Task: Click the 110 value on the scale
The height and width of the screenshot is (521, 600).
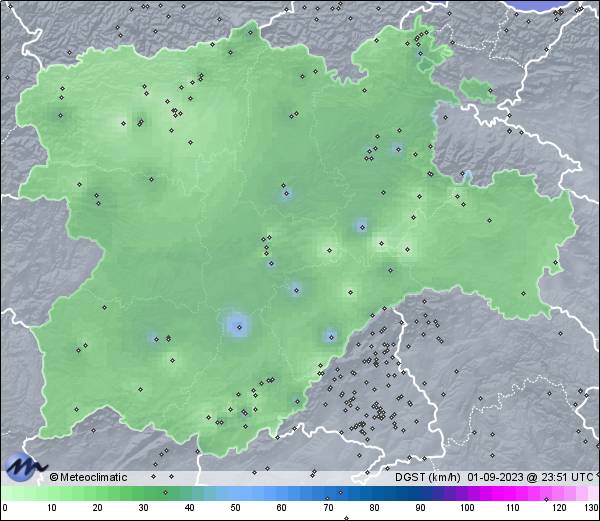Action: pos(513,508)
